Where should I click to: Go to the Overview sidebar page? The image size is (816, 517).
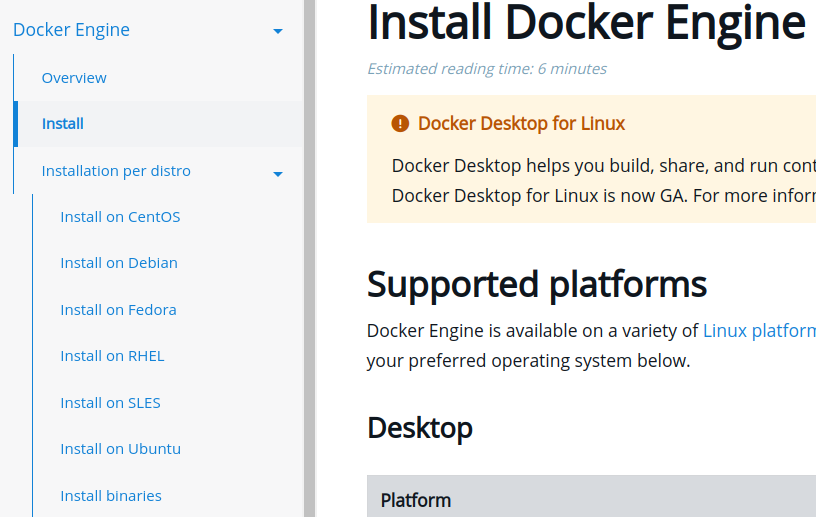(74, 78)
